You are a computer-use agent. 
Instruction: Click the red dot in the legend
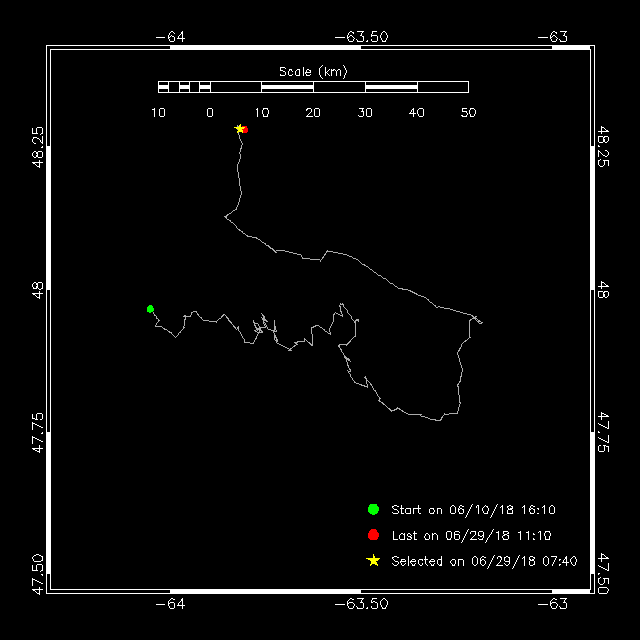(x=373, y=535)
